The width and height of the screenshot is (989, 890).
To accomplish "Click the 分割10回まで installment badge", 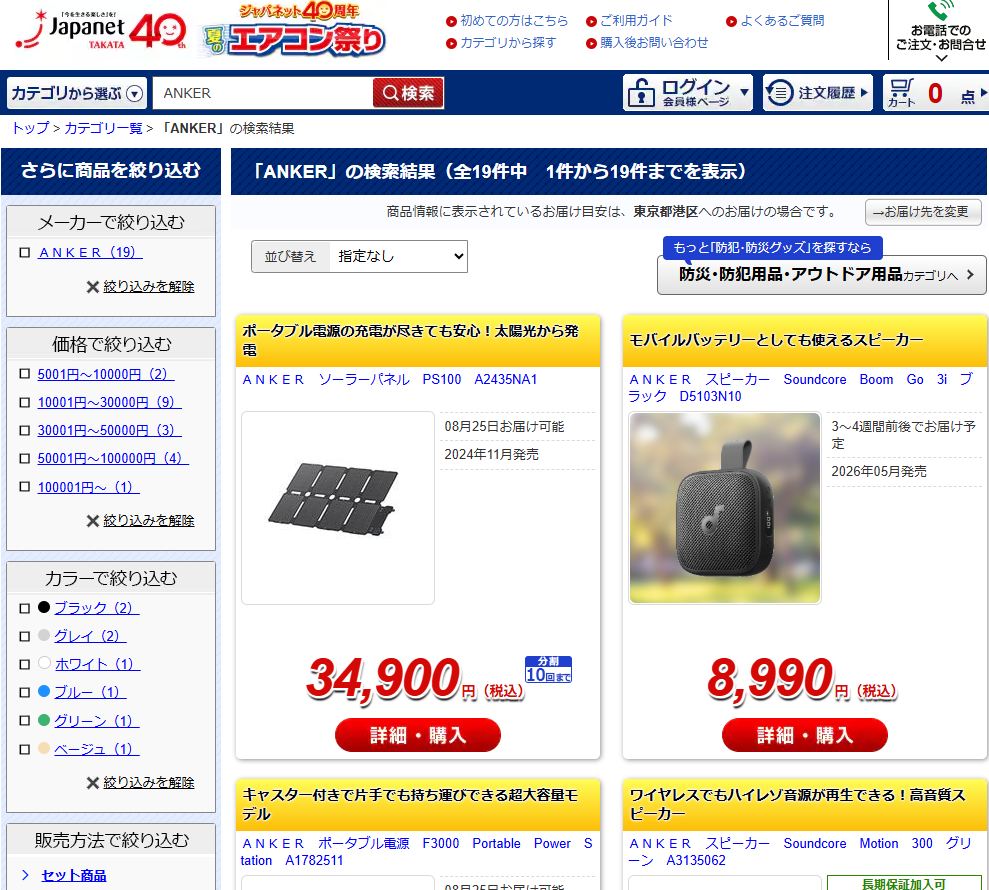I will [548, 669].
